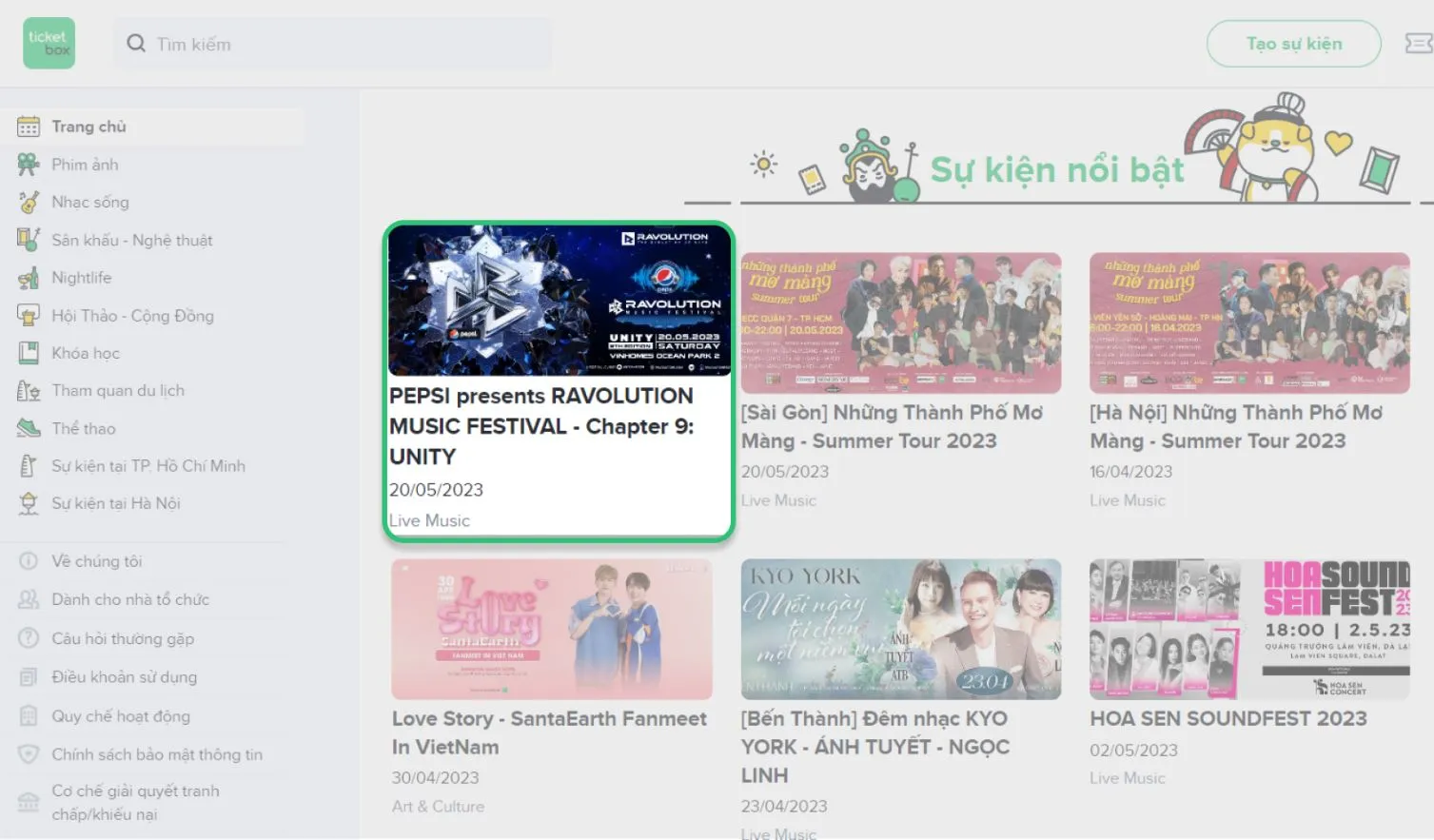
Task: Click the search magnifier icon
Action: 136,44
